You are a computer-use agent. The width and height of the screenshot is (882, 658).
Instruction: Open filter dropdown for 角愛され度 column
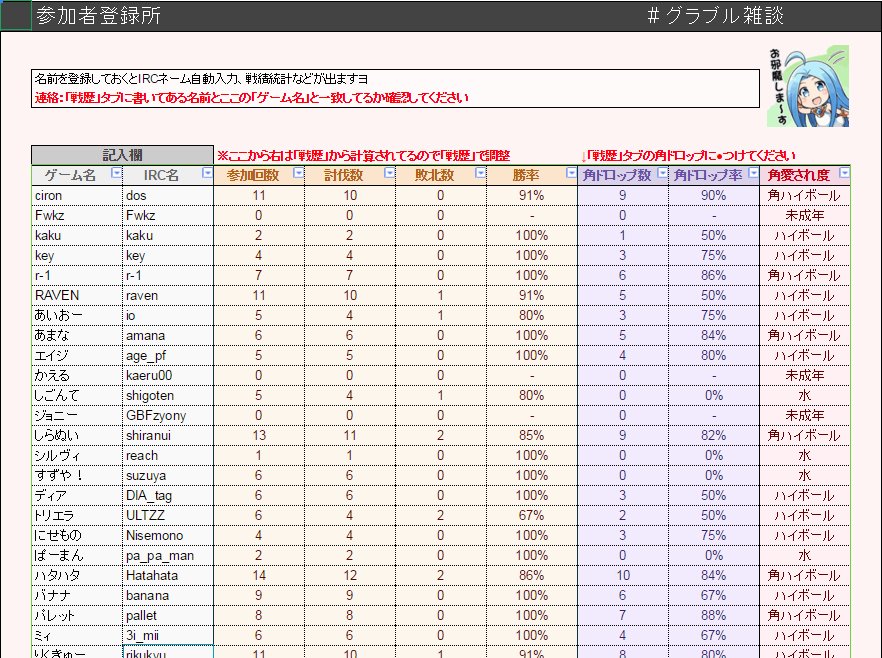point(844,173)
